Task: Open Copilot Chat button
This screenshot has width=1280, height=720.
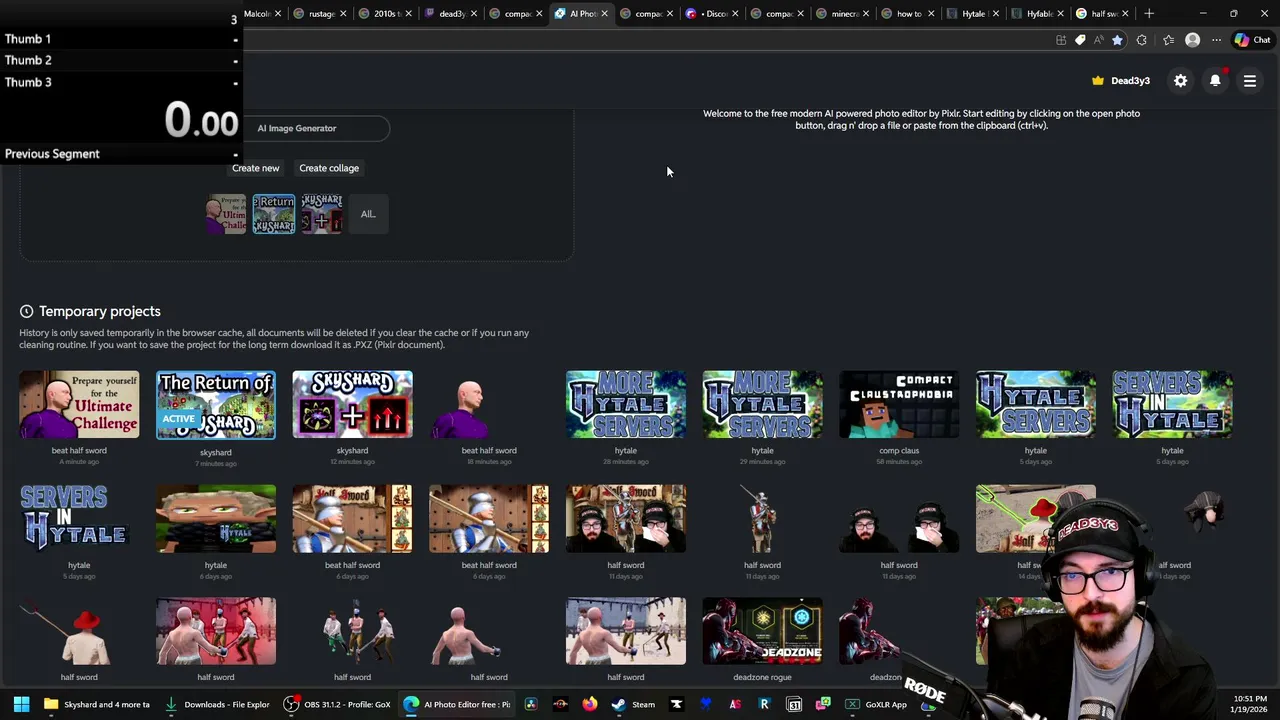Action: [1252, 40]
